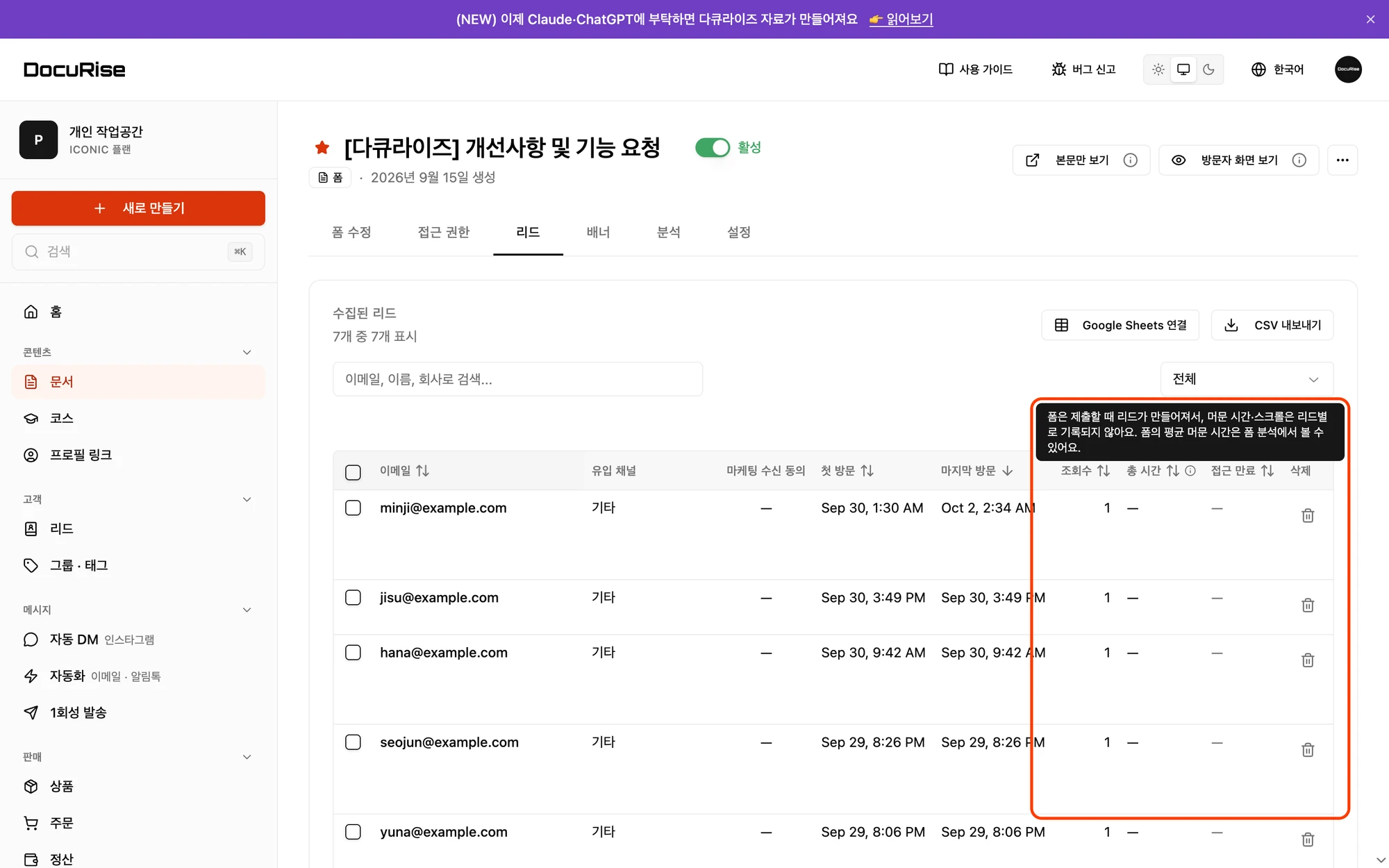Collapse the 판매 sidebar section
This screenshot has height=868, width=1389.
pyautogui.click(x=247, y=757)
